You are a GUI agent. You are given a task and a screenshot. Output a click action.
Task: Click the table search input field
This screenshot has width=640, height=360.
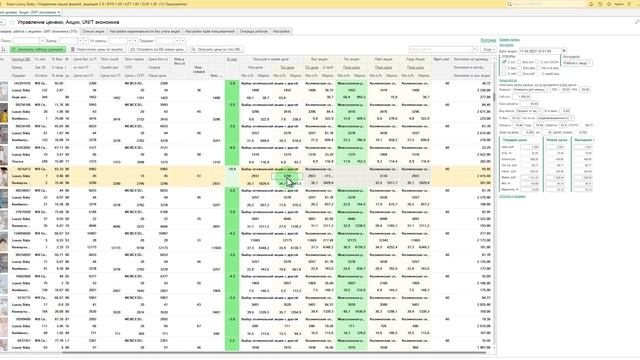(x=441, y=49)
